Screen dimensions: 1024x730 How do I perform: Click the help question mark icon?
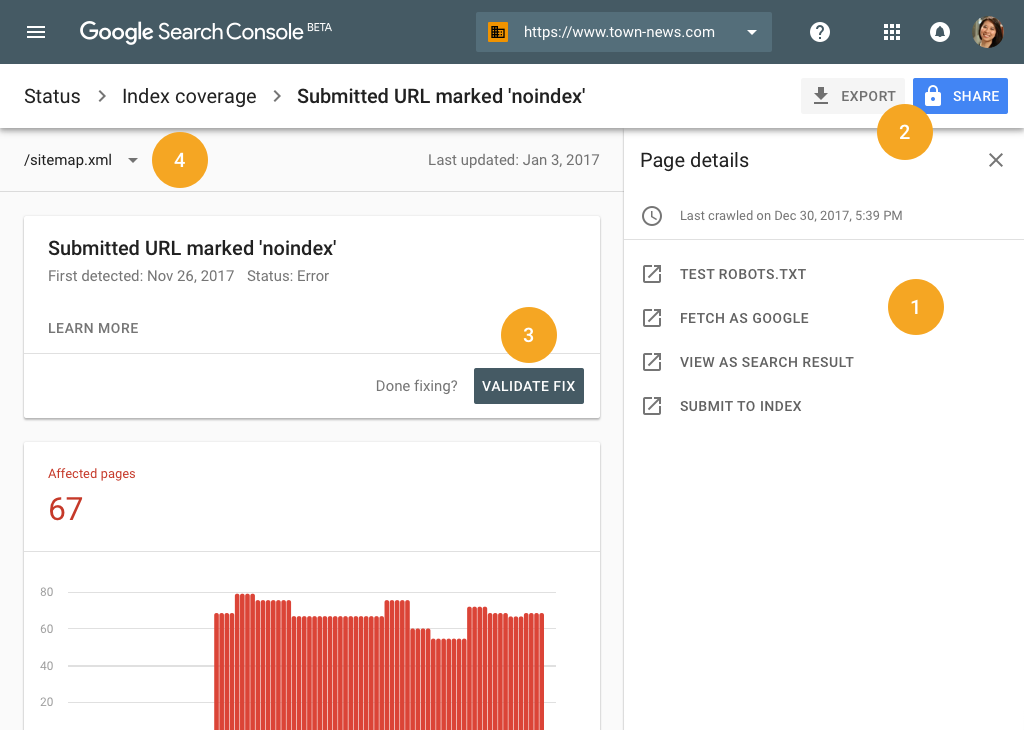(819, 31)
